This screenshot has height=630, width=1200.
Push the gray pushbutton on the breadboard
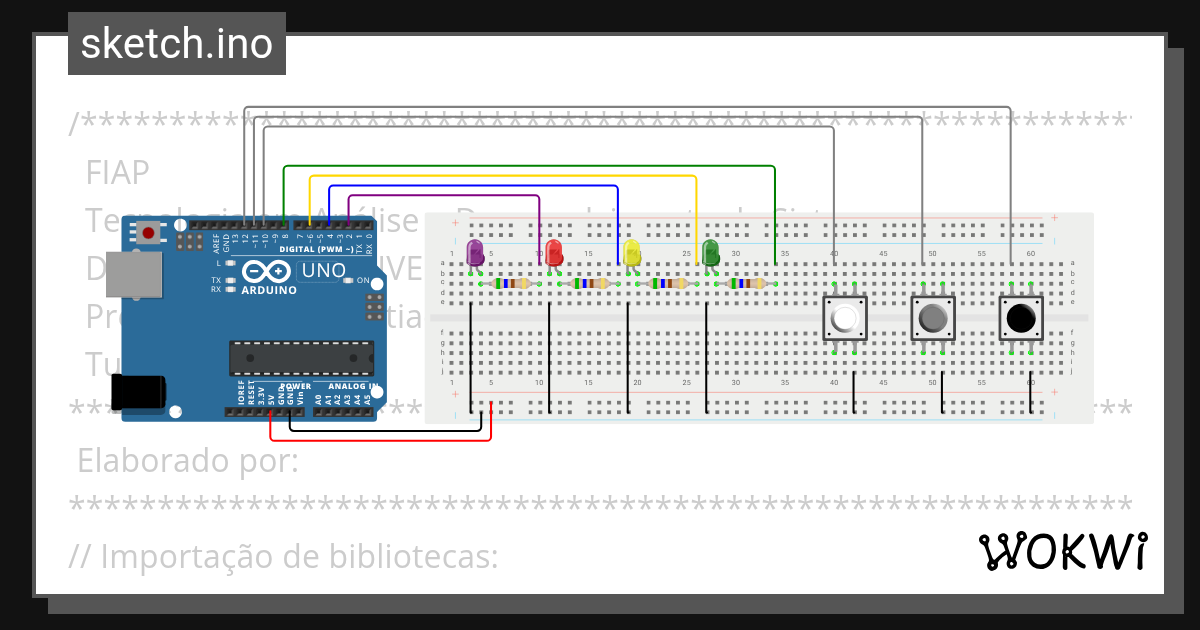[x=932, y=319]
